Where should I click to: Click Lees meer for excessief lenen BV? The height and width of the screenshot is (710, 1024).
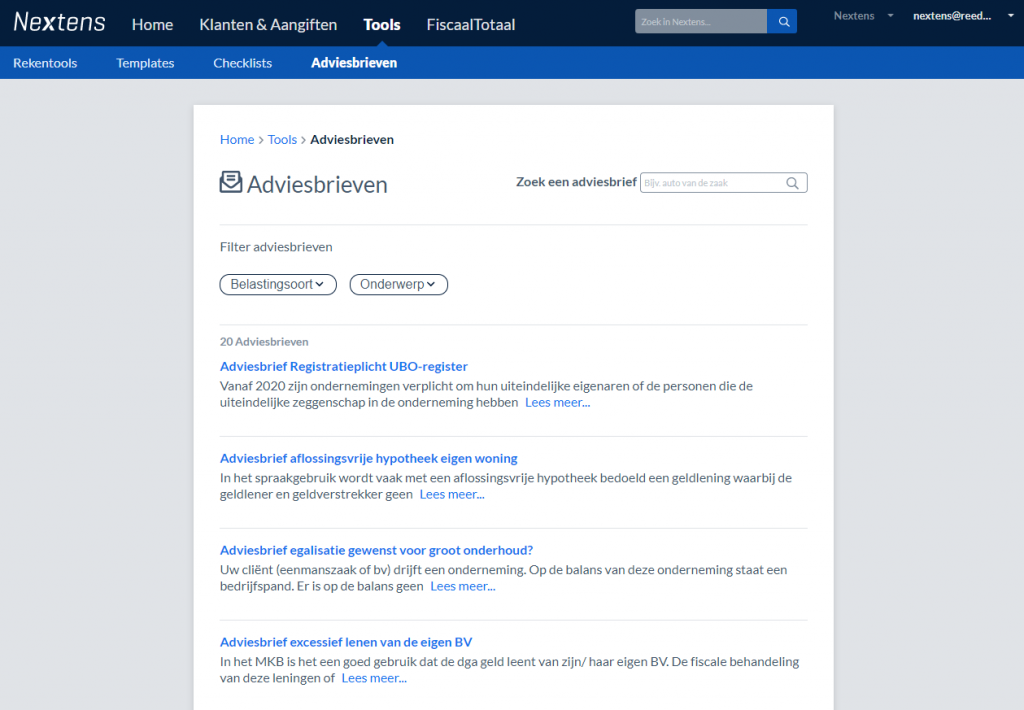[x=374, y=678]
